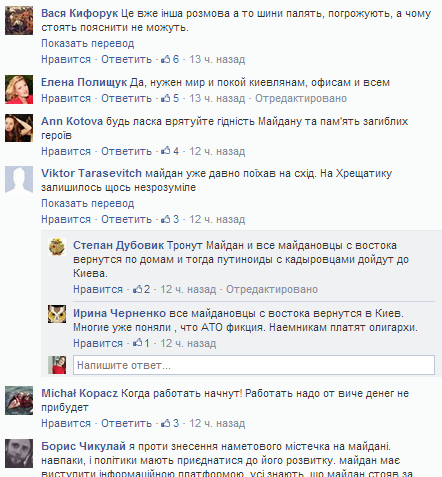
Task: Reply to Вася Кифорук's comment
Action: tap(126, 59)
